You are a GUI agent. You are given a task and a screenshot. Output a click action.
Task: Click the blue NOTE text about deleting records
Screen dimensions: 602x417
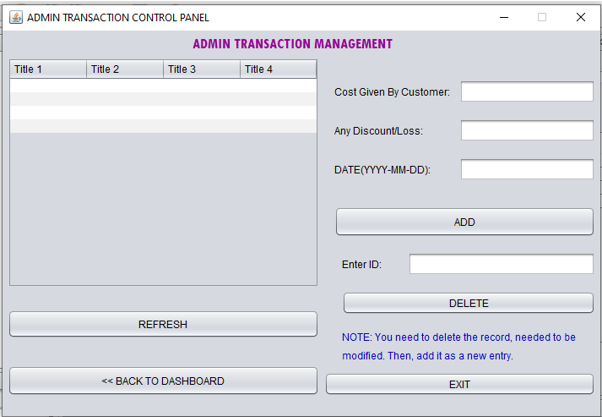point(459,346)
